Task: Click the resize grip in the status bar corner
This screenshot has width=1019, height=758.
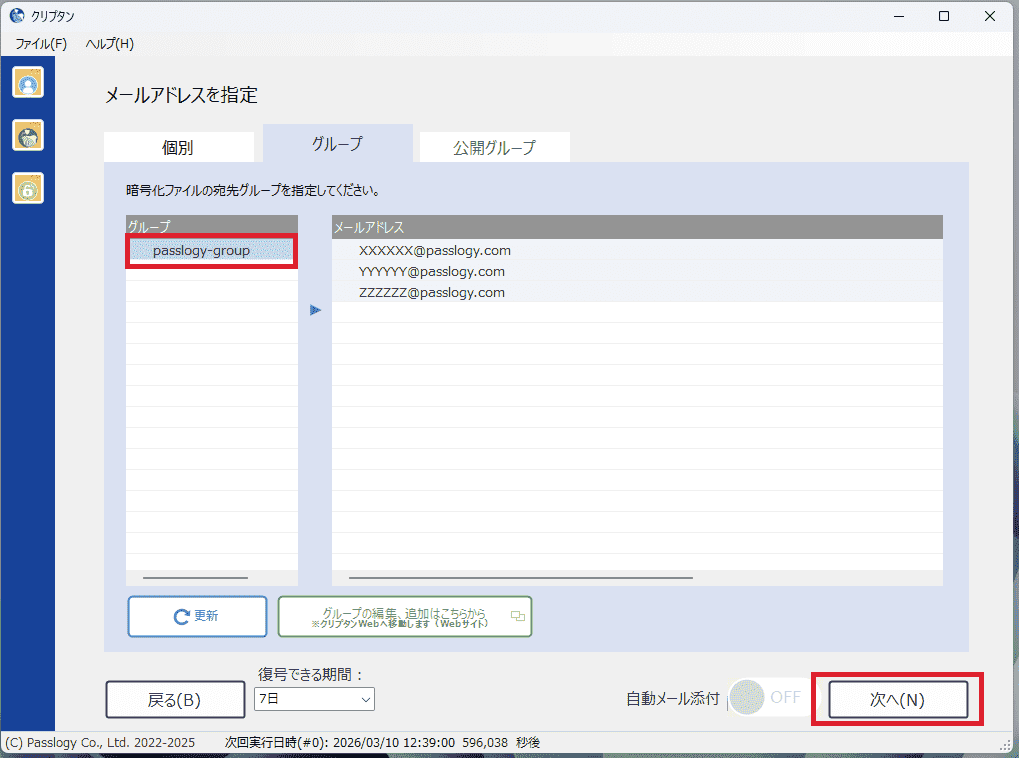Action: coord(1008,745)
